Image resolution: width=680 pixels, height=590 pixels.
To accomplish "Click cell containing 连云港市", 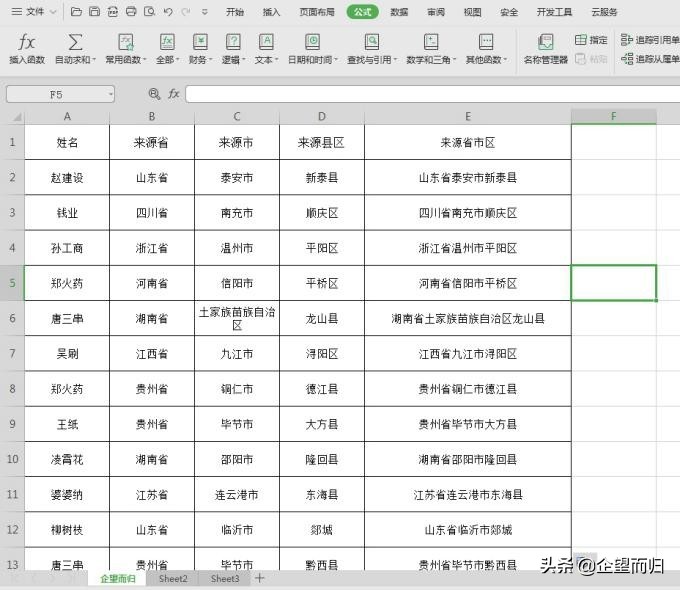I will point(237,495).
